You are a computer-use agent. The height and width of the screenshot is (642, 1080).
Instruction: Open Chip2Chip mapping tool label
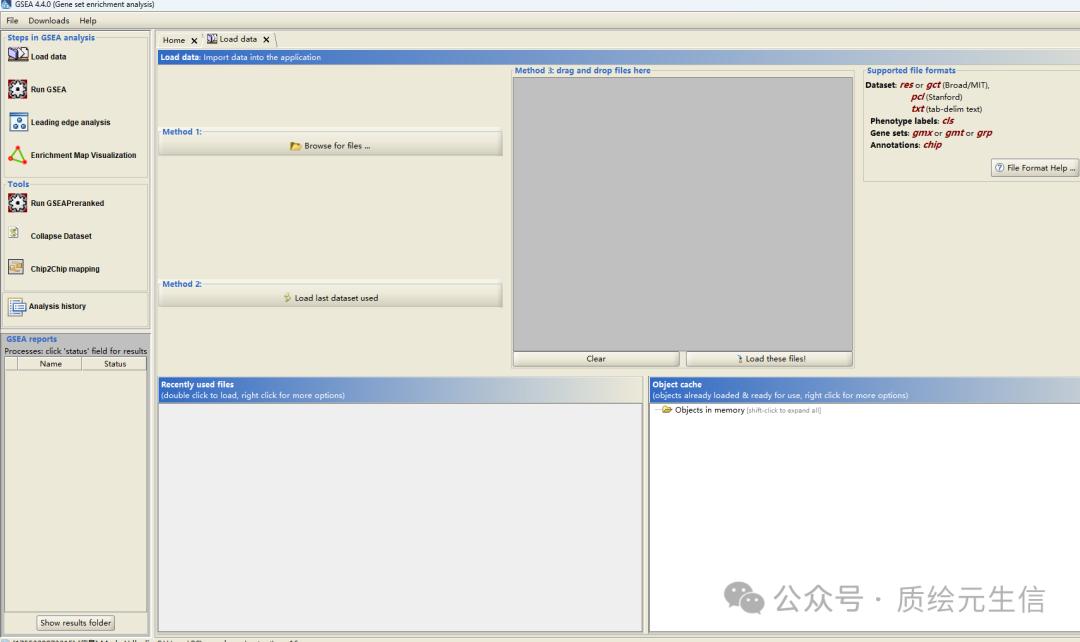pyautogui.click(x=65, y=269)
